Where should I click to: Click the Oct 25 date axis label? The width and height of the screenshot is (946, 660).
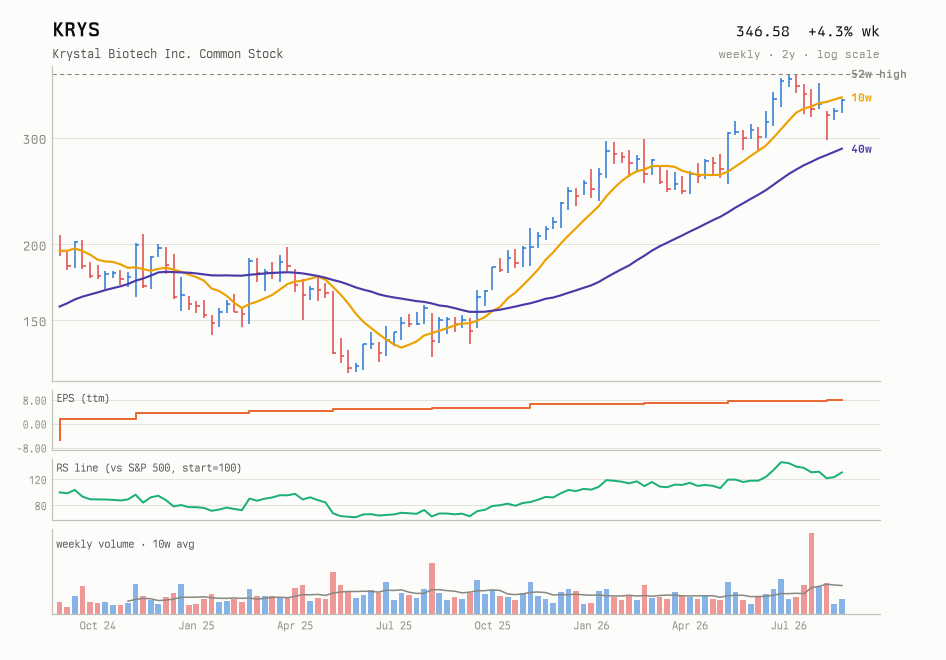coord(492,626)
